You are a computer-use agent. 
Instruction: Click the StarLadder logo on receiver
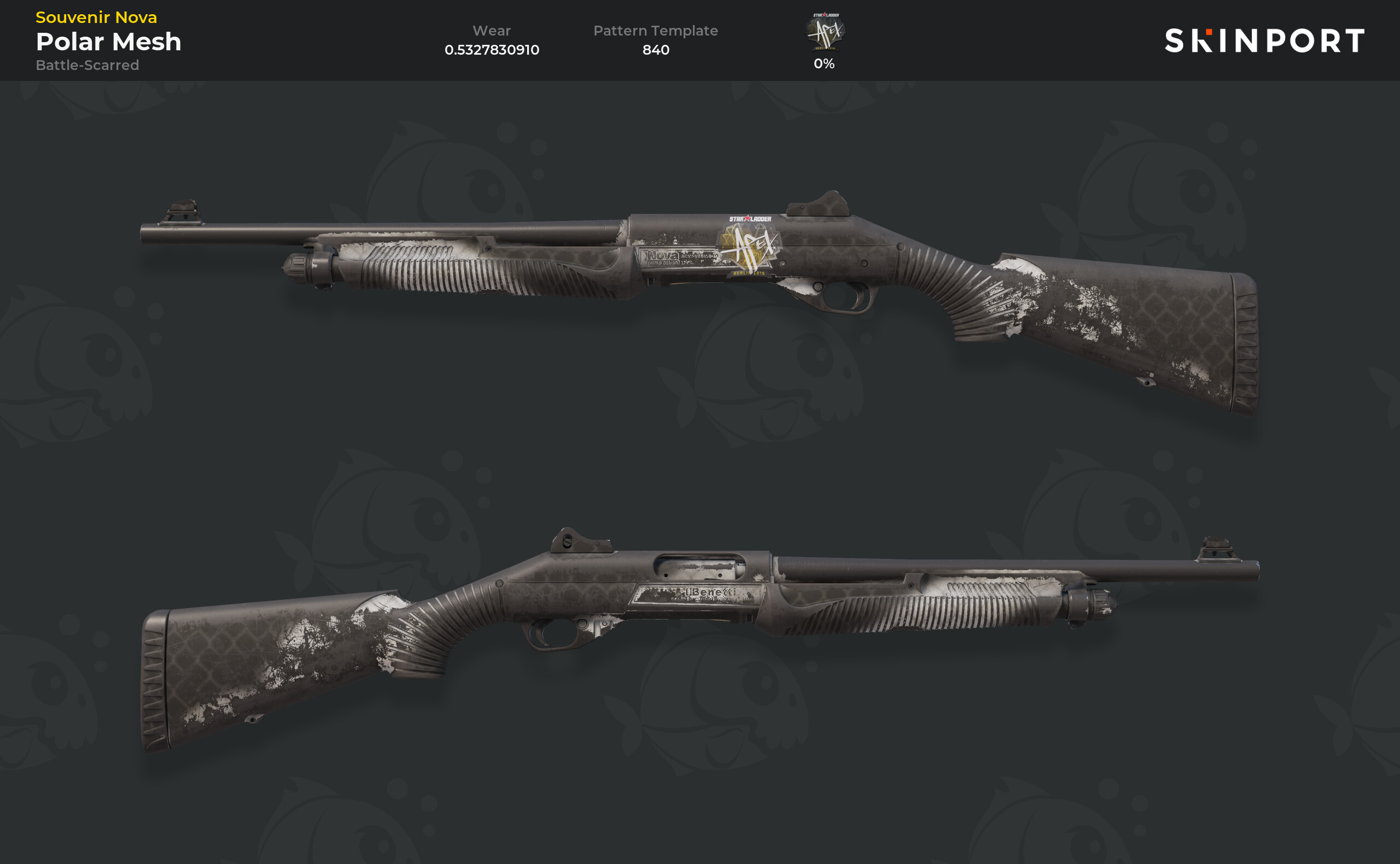[x=750, y=219]
